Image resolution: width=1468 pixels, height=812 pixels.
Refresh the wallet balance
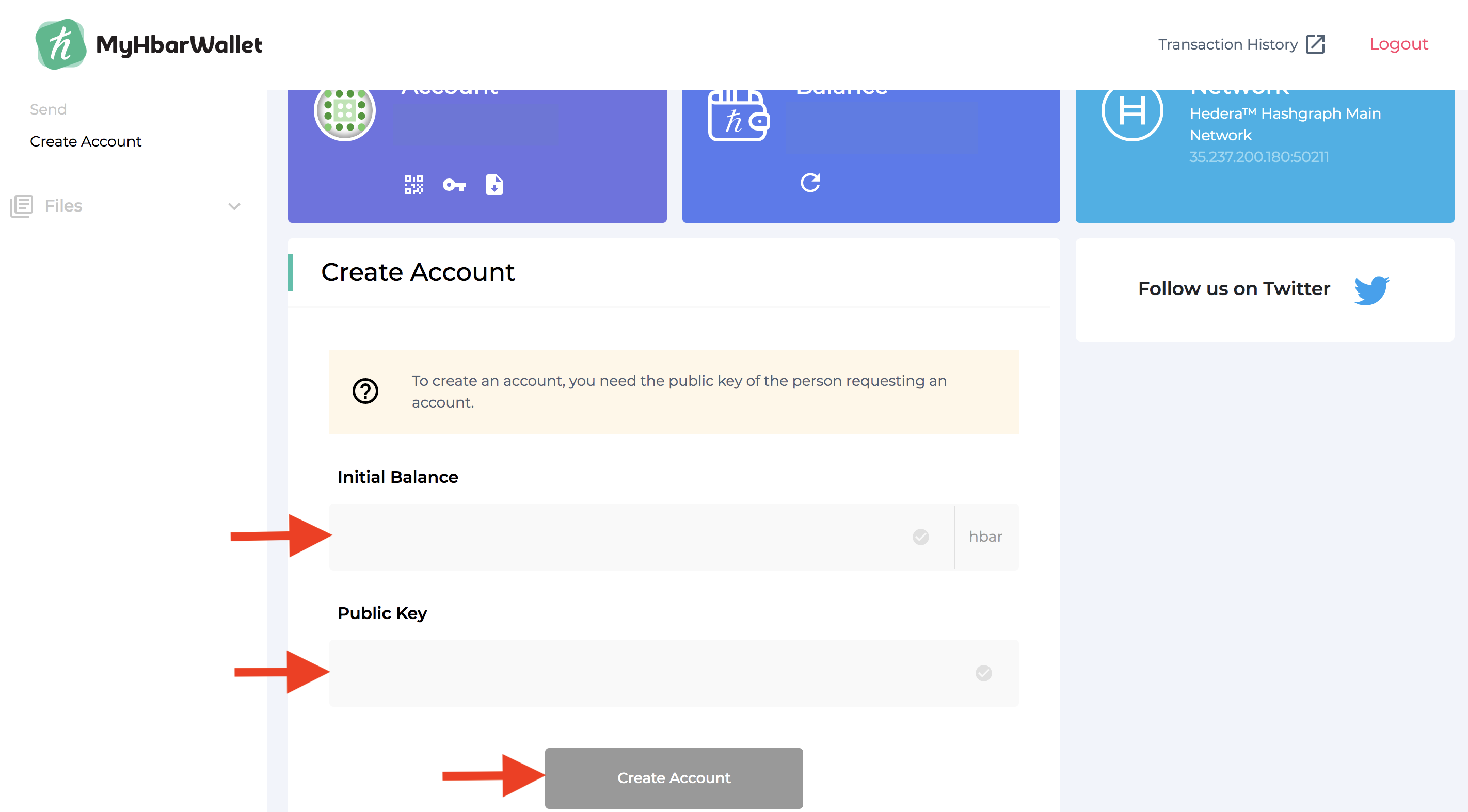click(x=810, y=182)
